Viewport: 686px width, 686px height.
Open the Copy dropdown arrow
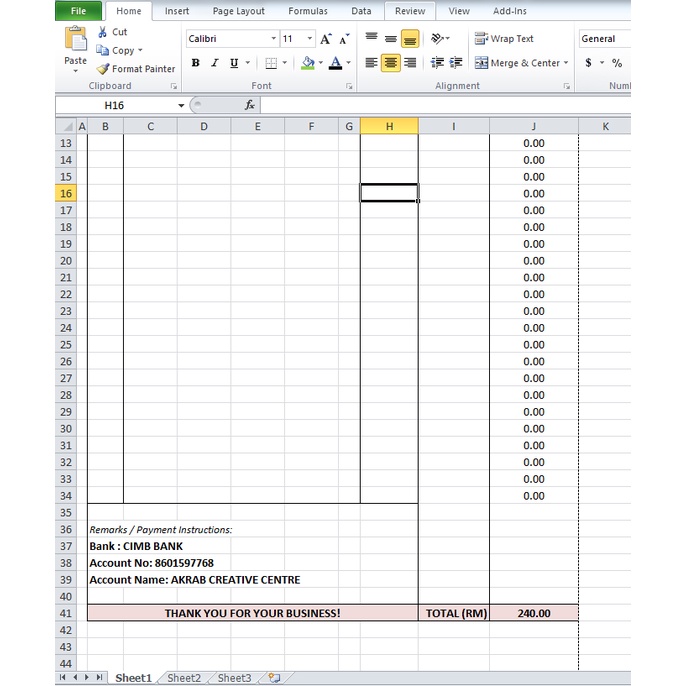(x=140, y=50)
